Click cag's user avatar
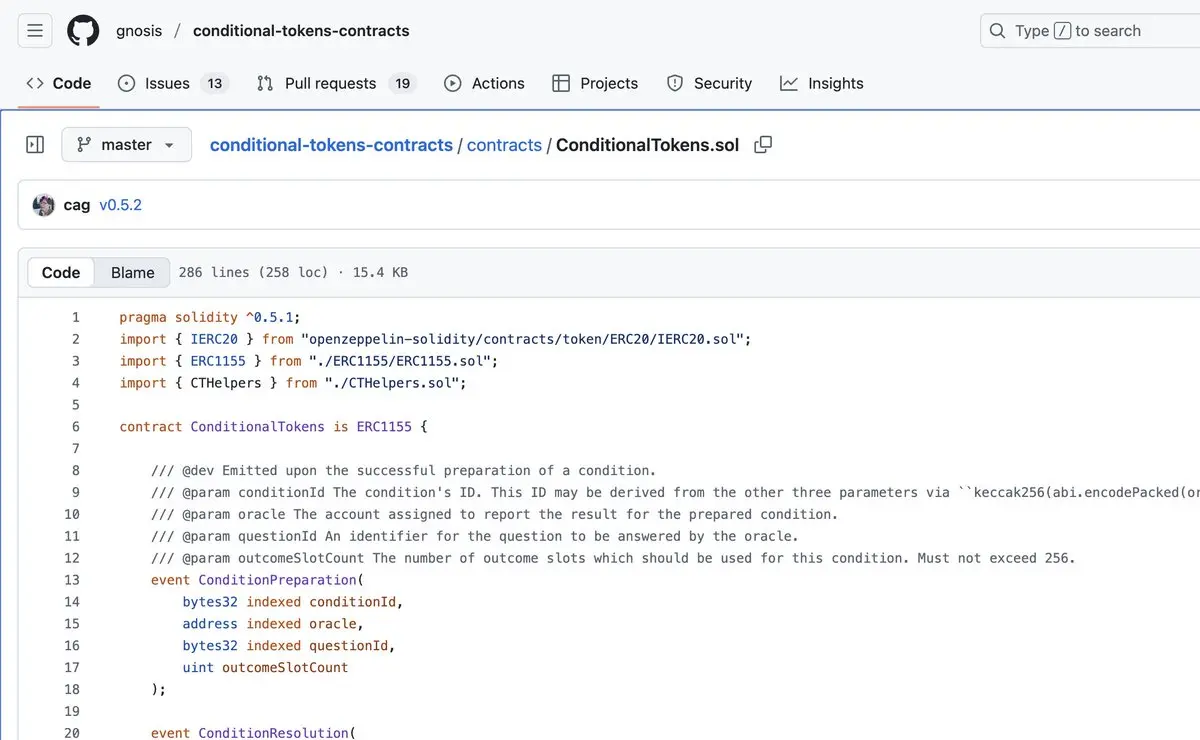The height and width of the screenshot is (740, 1200). pyautogui.click(x=44, y=205)
